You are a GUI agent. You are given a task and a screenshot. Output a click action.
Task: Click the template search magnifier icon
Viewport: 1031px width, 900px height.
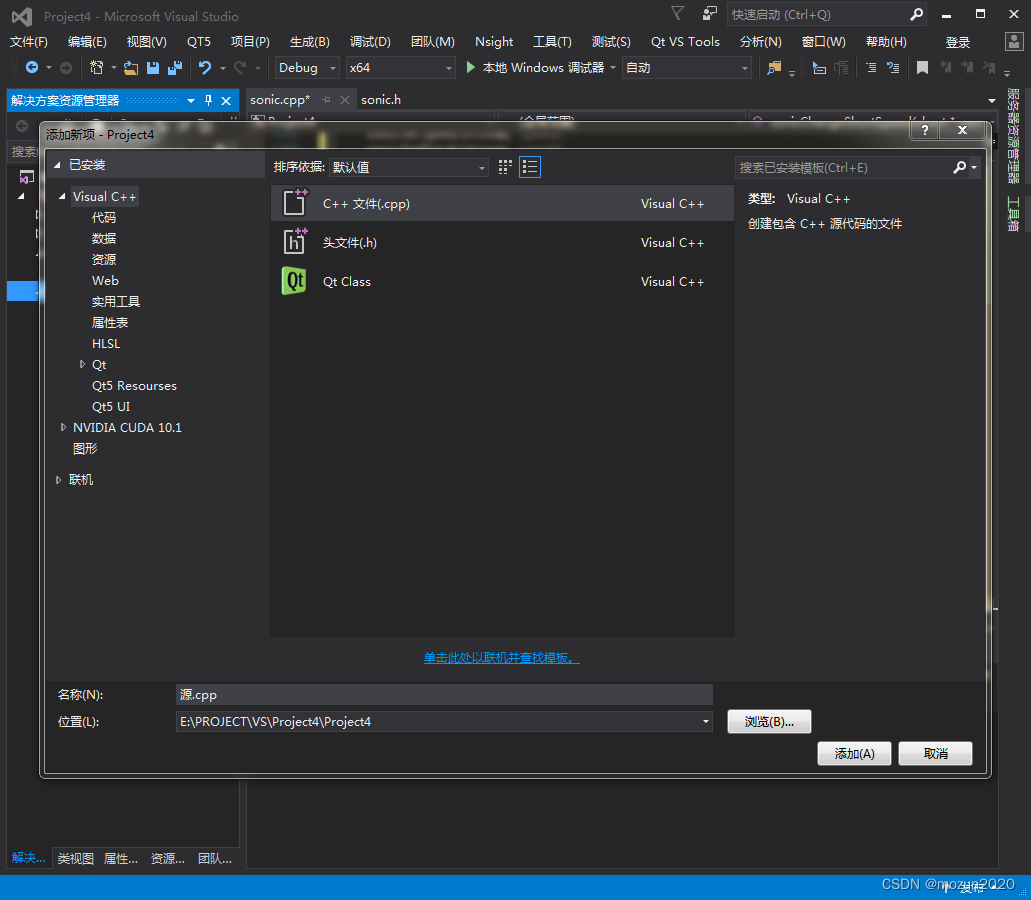[960, 168]
